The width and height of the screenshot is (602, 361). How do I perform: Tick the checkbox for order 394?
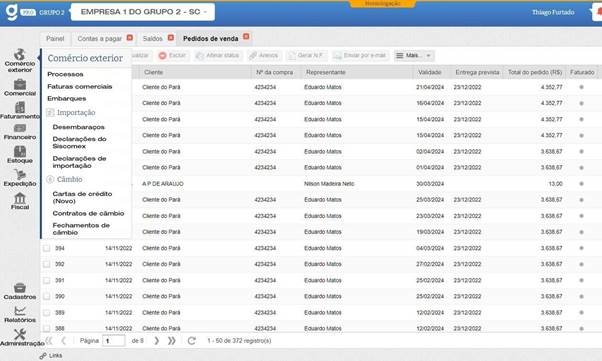46,248
